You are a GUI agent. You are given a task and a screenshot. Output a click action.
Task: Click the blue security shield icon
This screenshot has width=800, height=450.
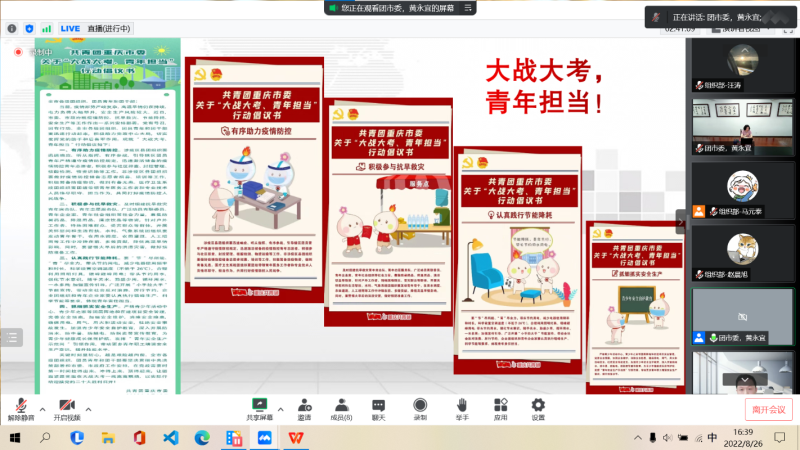point(29,29)
